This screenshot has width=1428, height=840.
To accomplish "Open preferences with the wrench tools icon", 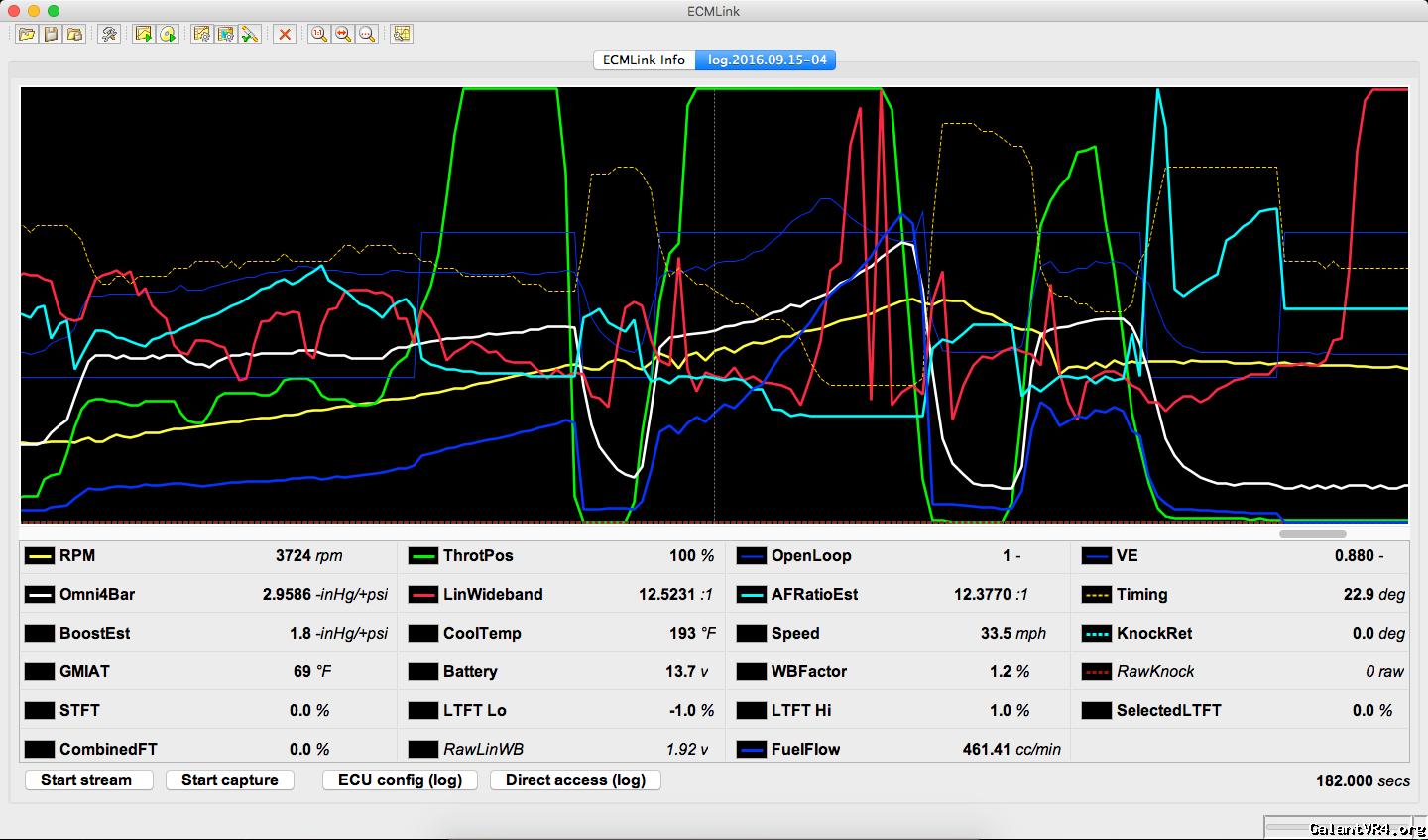I will click(x=109, y=34).
